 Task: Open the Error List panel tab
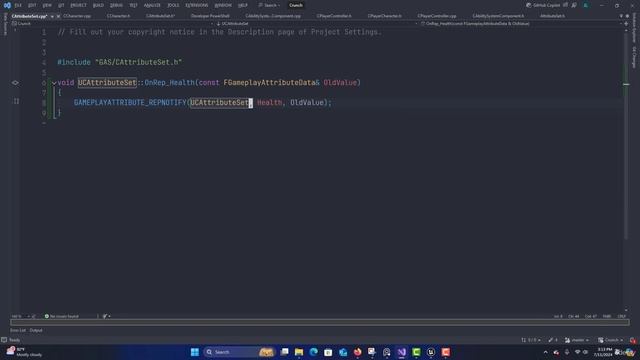pyautogui.click(x=18, y=330)
